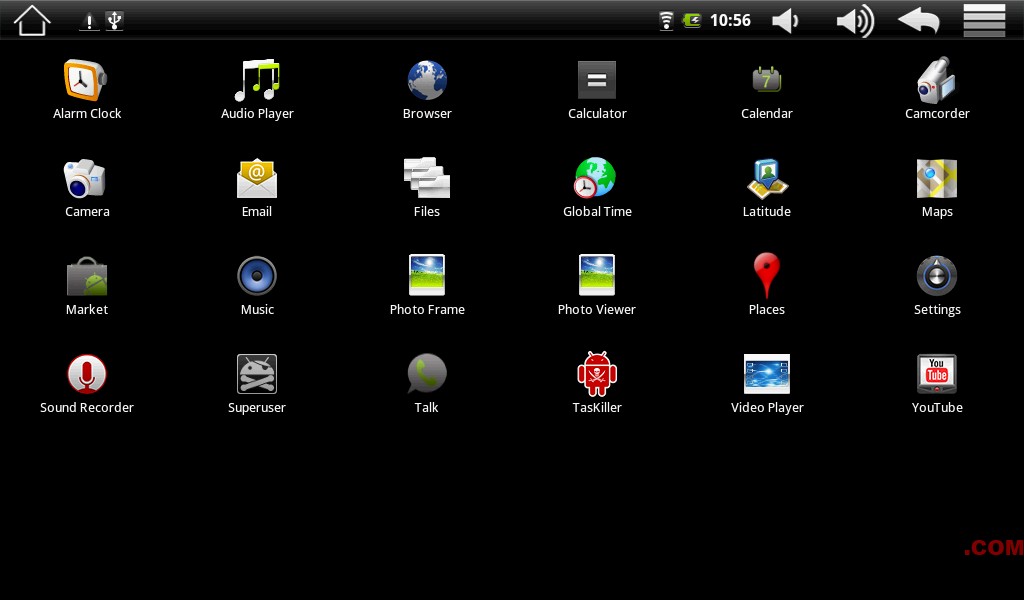
Task: Open the YouTube app
Action: tap(936, 374)
